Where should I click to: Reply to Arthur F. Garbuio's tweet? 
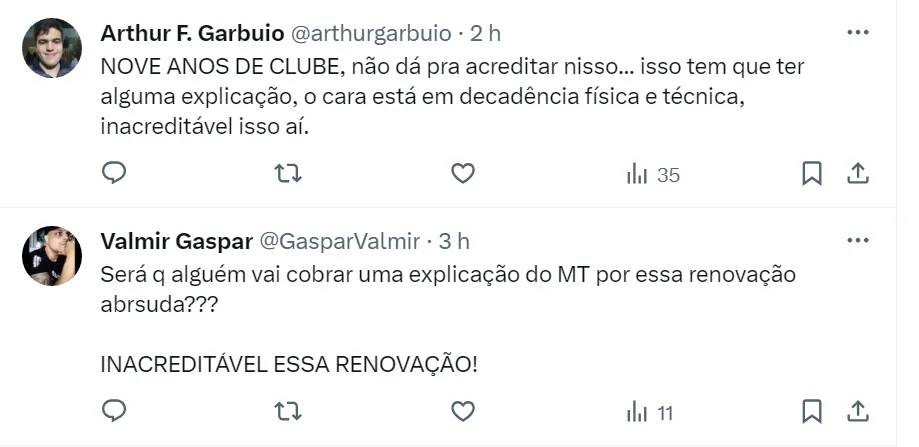pos(115,174)
